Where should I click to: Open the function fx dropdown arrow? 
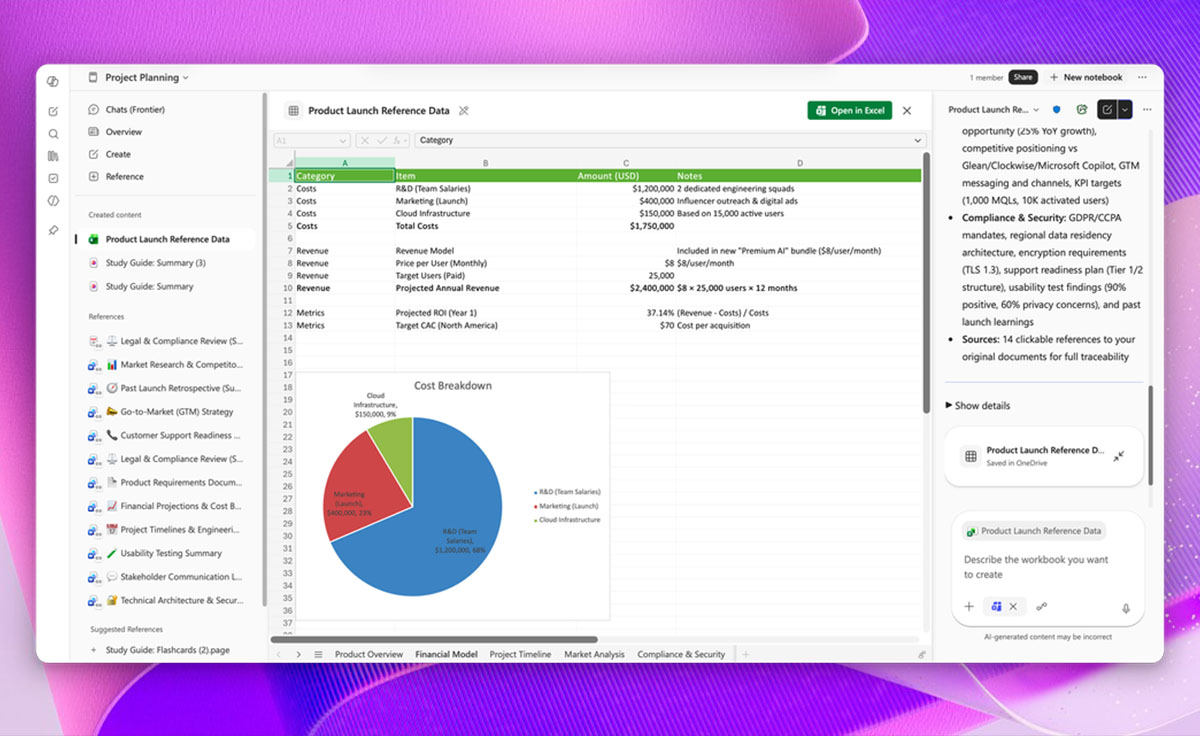coord(406,141)
